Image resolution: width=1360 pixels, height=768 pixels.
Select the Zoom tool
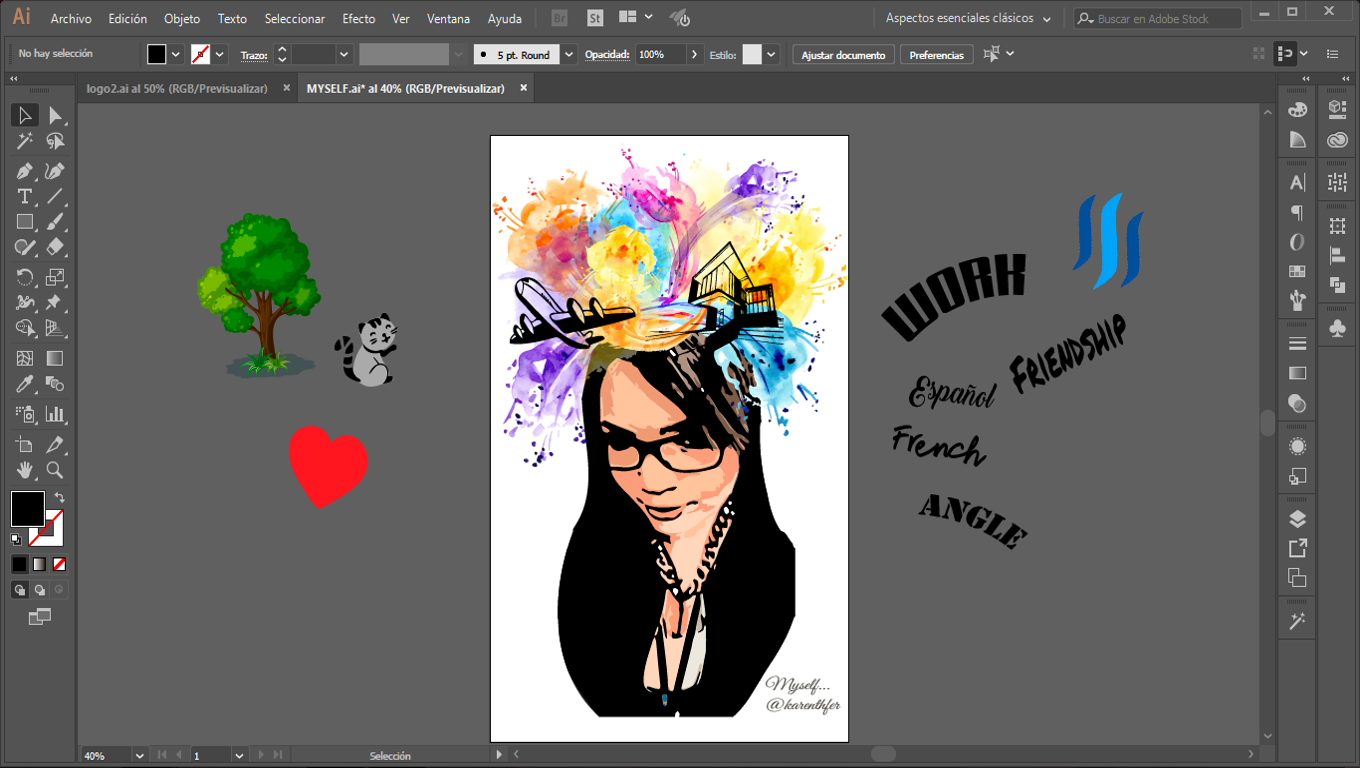[55, 470]
